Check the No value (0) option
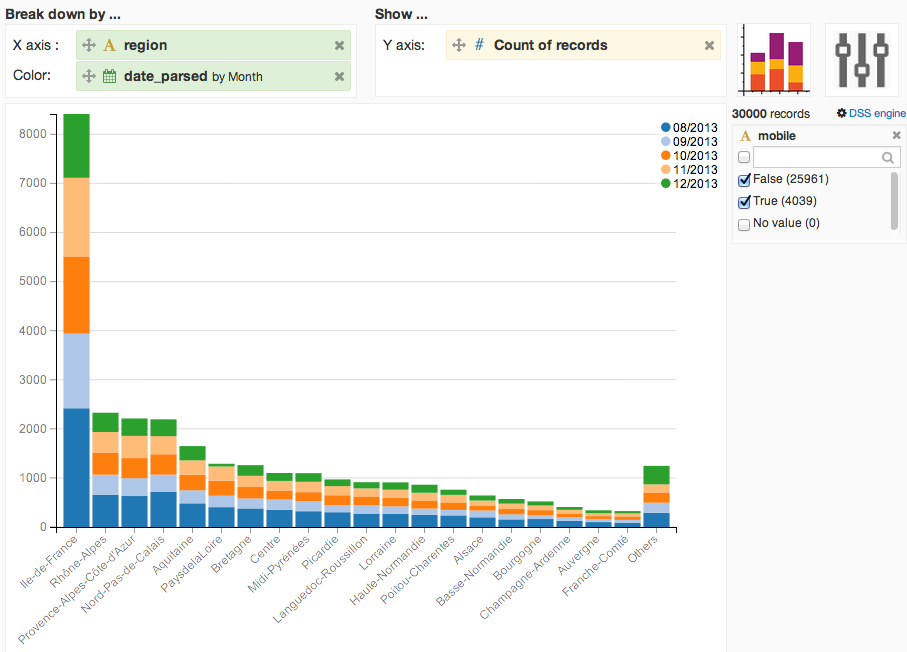Viewport: 907px width, 652px height. 744,224
